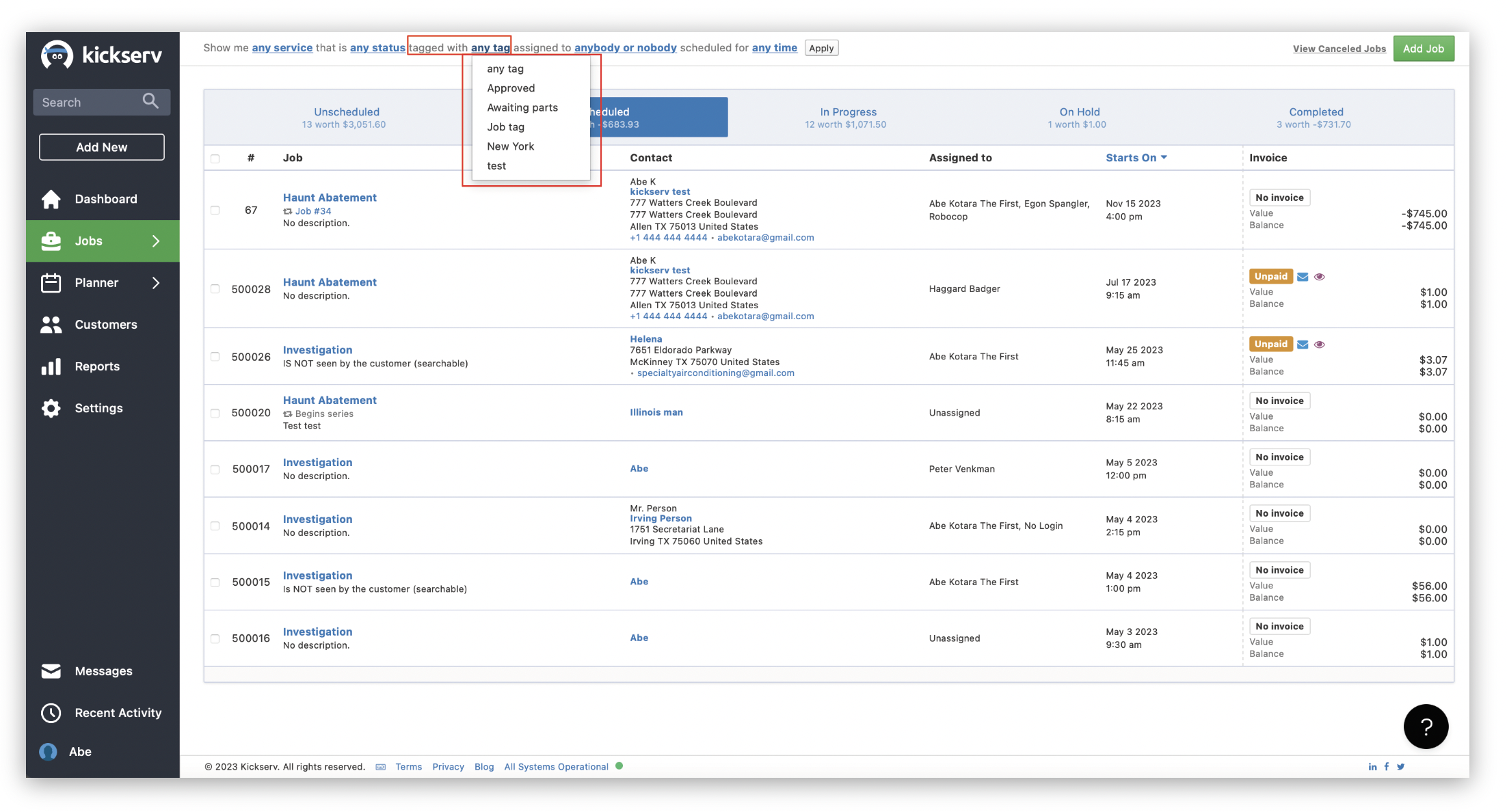Open Settings gear icon in sidebar
Screen dimensions: 1507x812
(51, 408)
